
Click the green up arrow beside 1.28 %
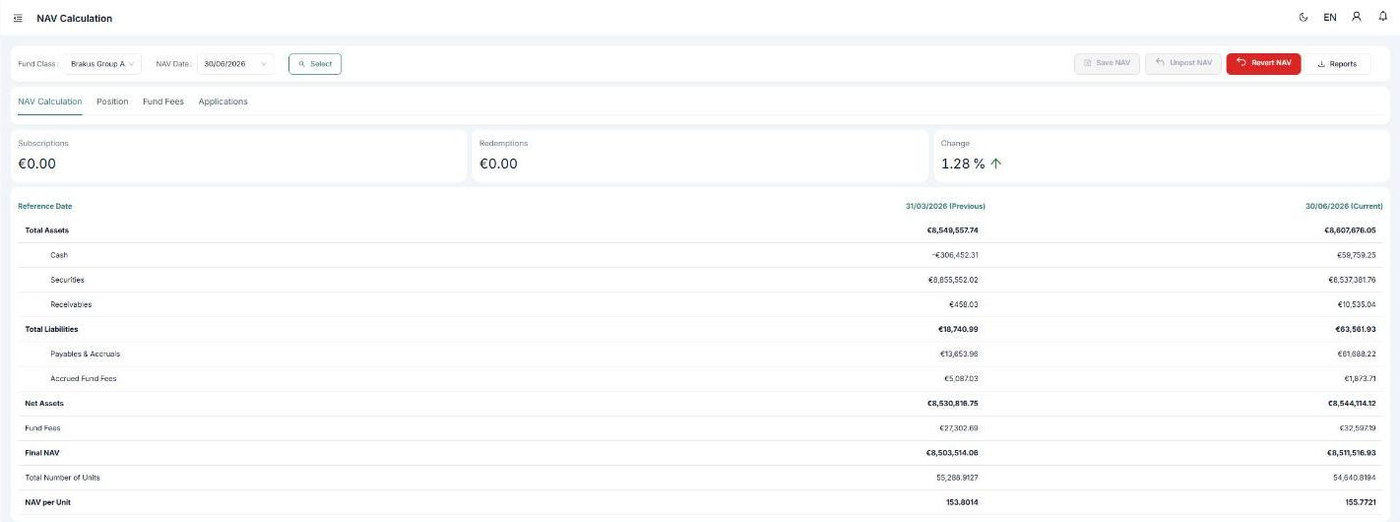tap(996, 164)
